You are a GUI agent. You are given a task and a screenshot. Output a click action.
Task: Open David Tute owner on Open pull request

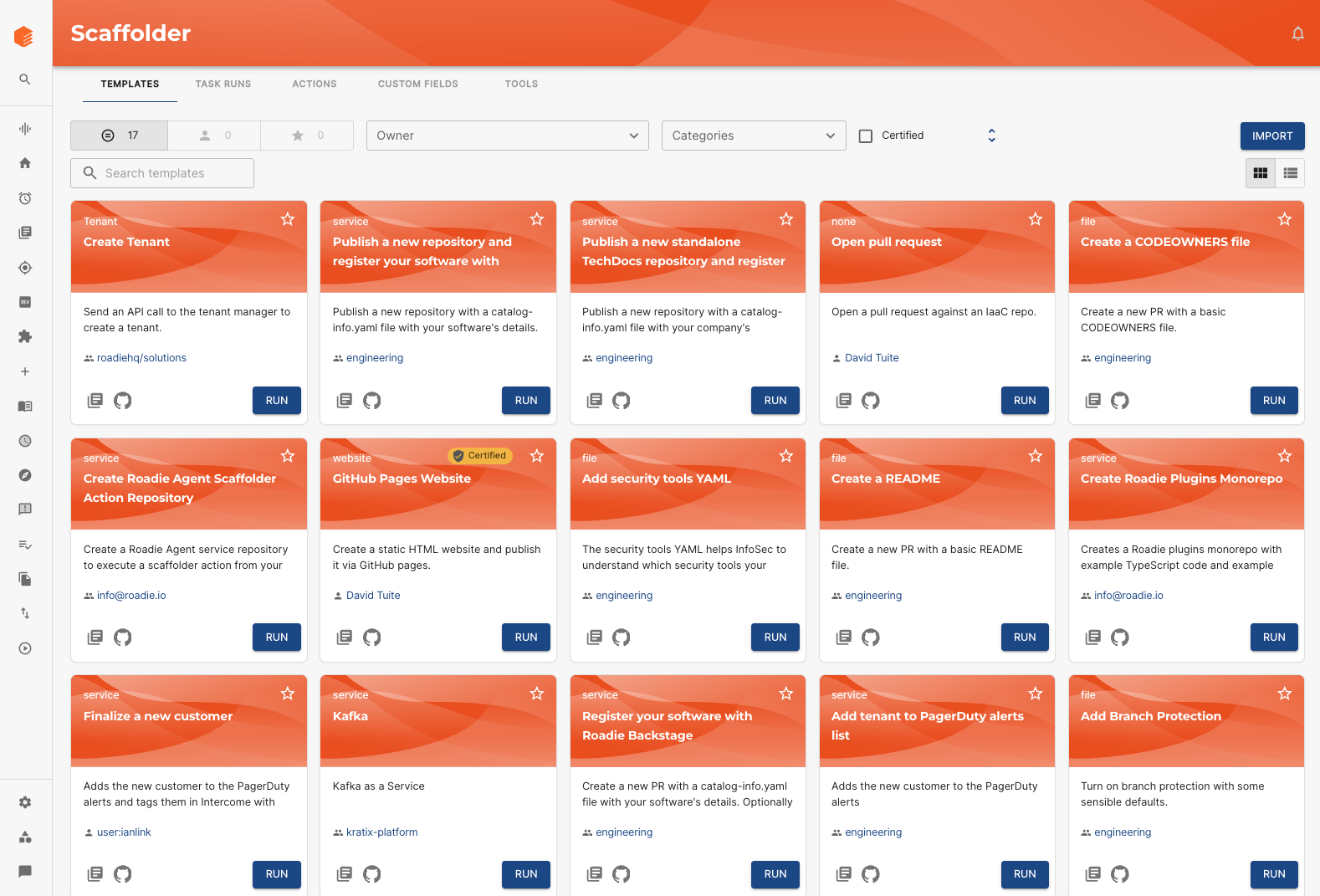pos(872,358)
